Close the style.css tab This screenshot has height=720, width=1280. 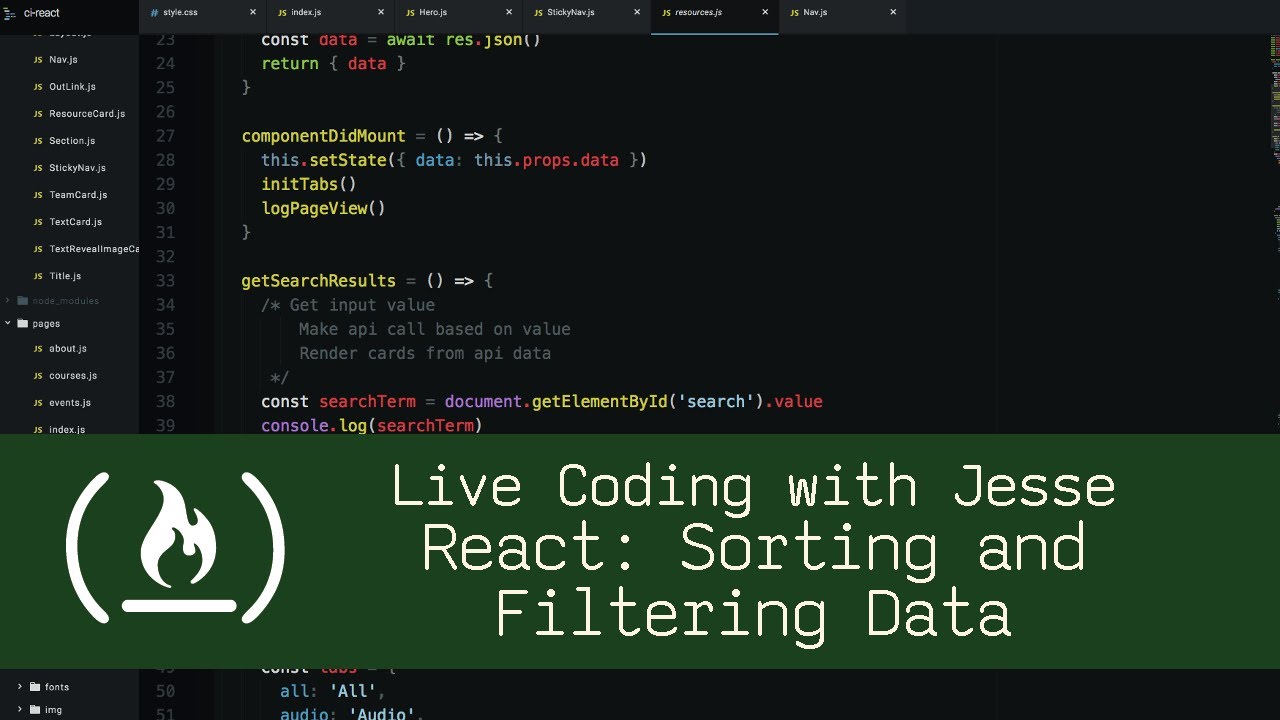click(253, 12)
